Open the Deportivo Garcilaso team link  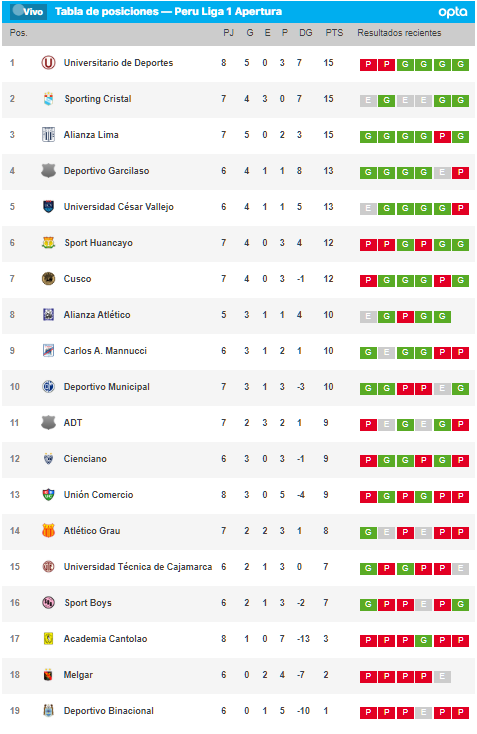[x=106, y=171]
